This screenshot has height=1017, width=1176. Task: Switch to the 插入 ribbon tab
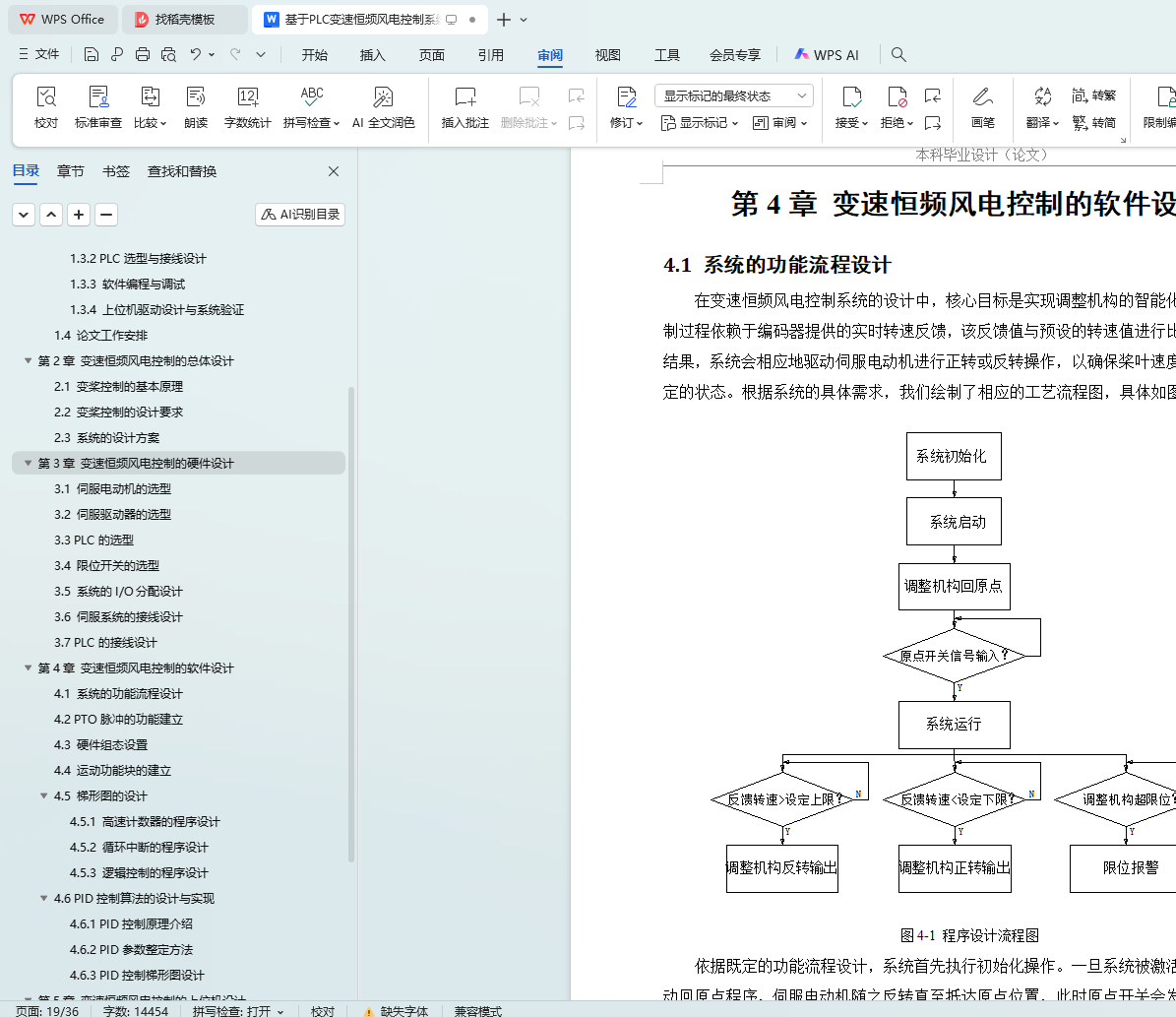(x=372, y=55)
